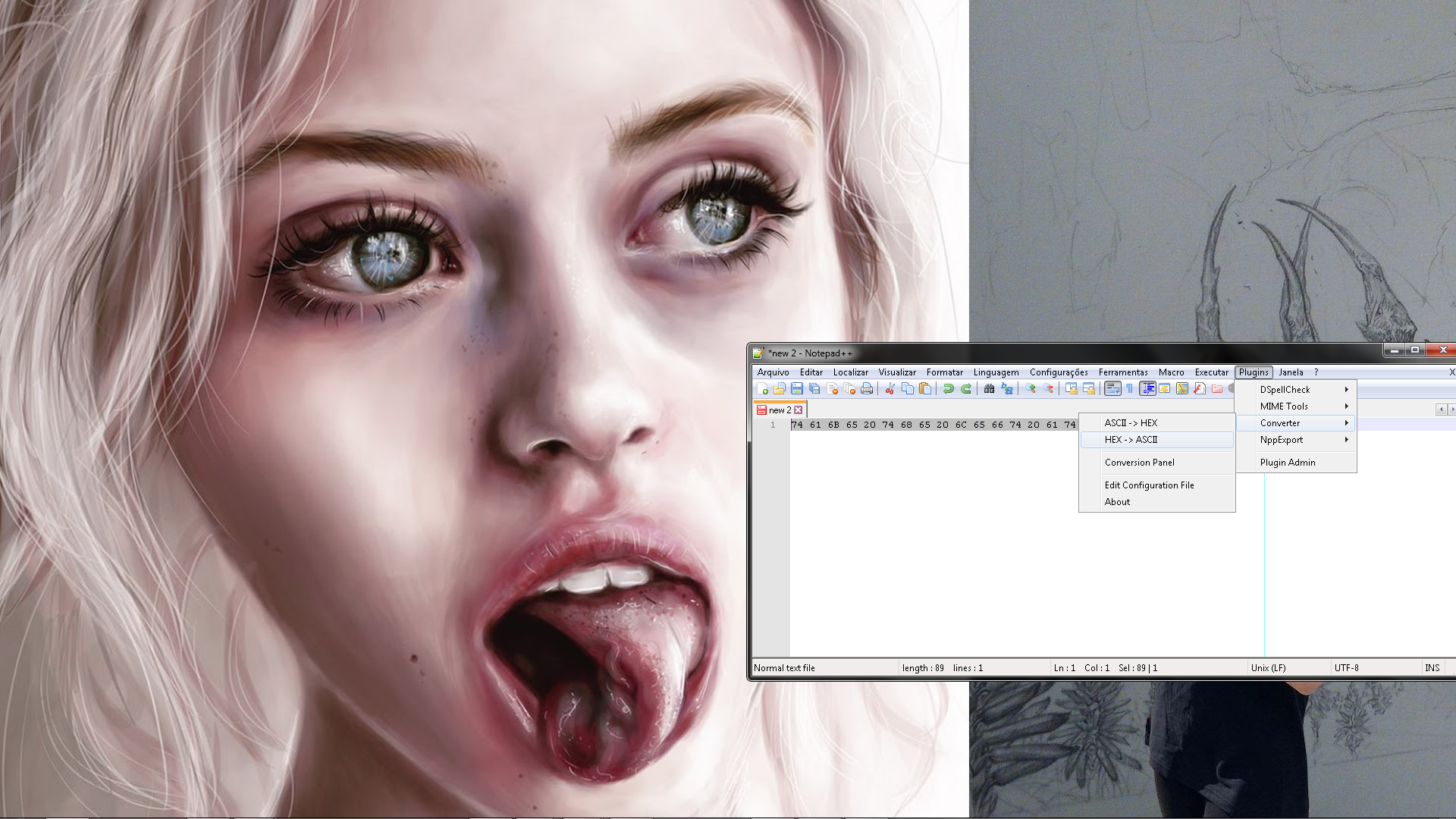Image resolution: width=1456 pixels, height=819 pixels.
Task: Click the Save All toolbar icon
Action: click(x=814, y=388)
